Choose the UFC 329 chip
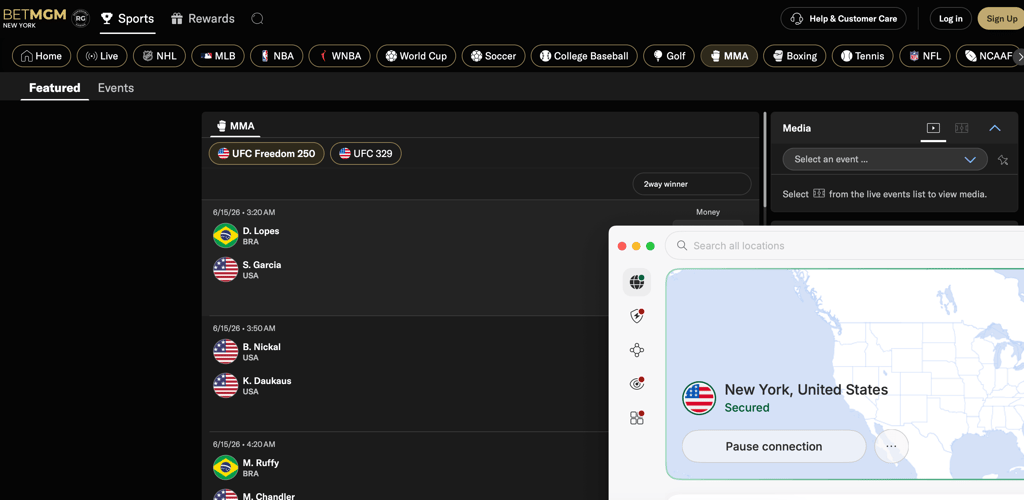The image size is (1024, 500). tap(366, 153)
